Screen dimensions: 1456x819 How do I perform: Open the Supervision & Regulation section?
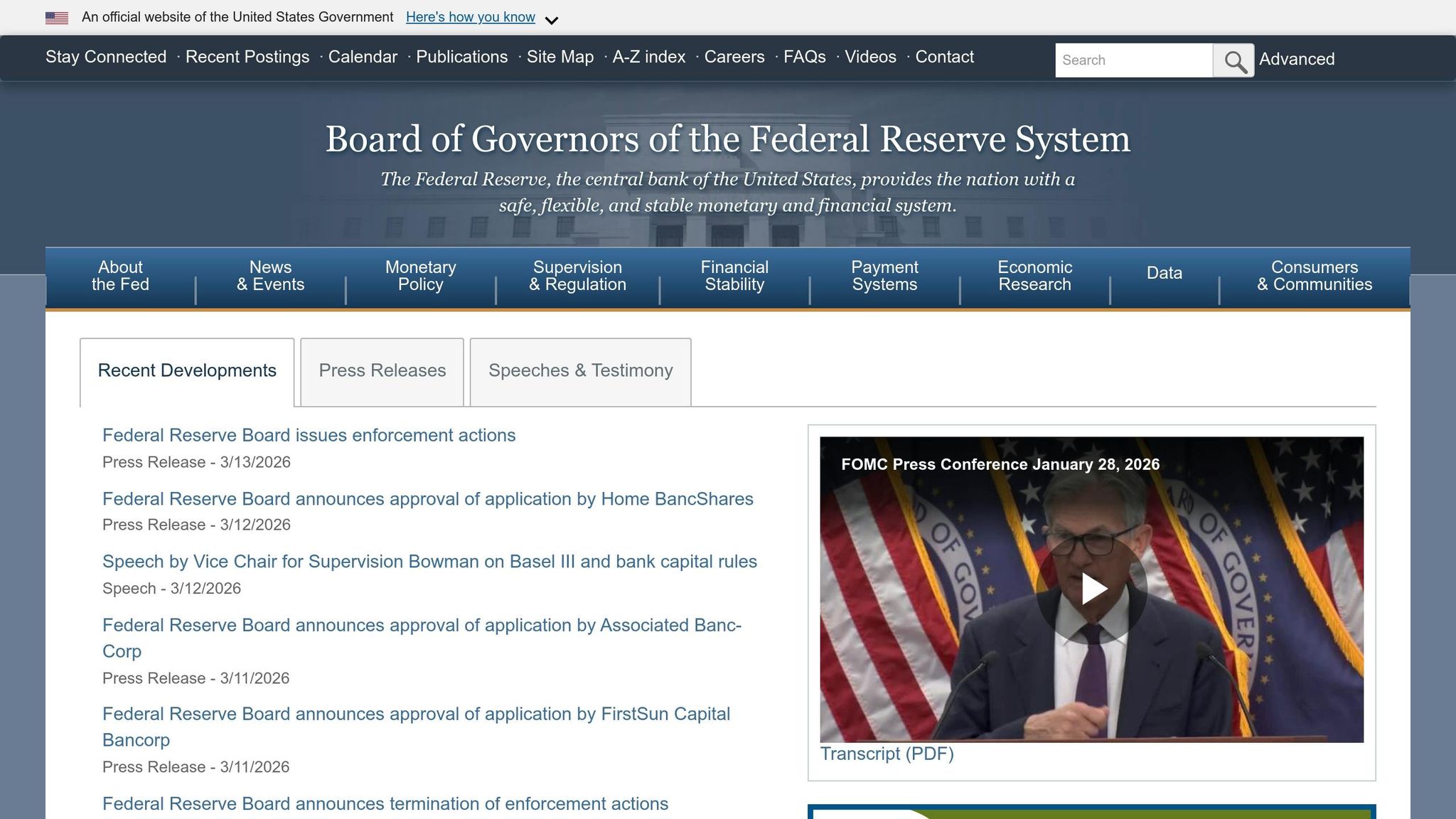coord(578,276)
